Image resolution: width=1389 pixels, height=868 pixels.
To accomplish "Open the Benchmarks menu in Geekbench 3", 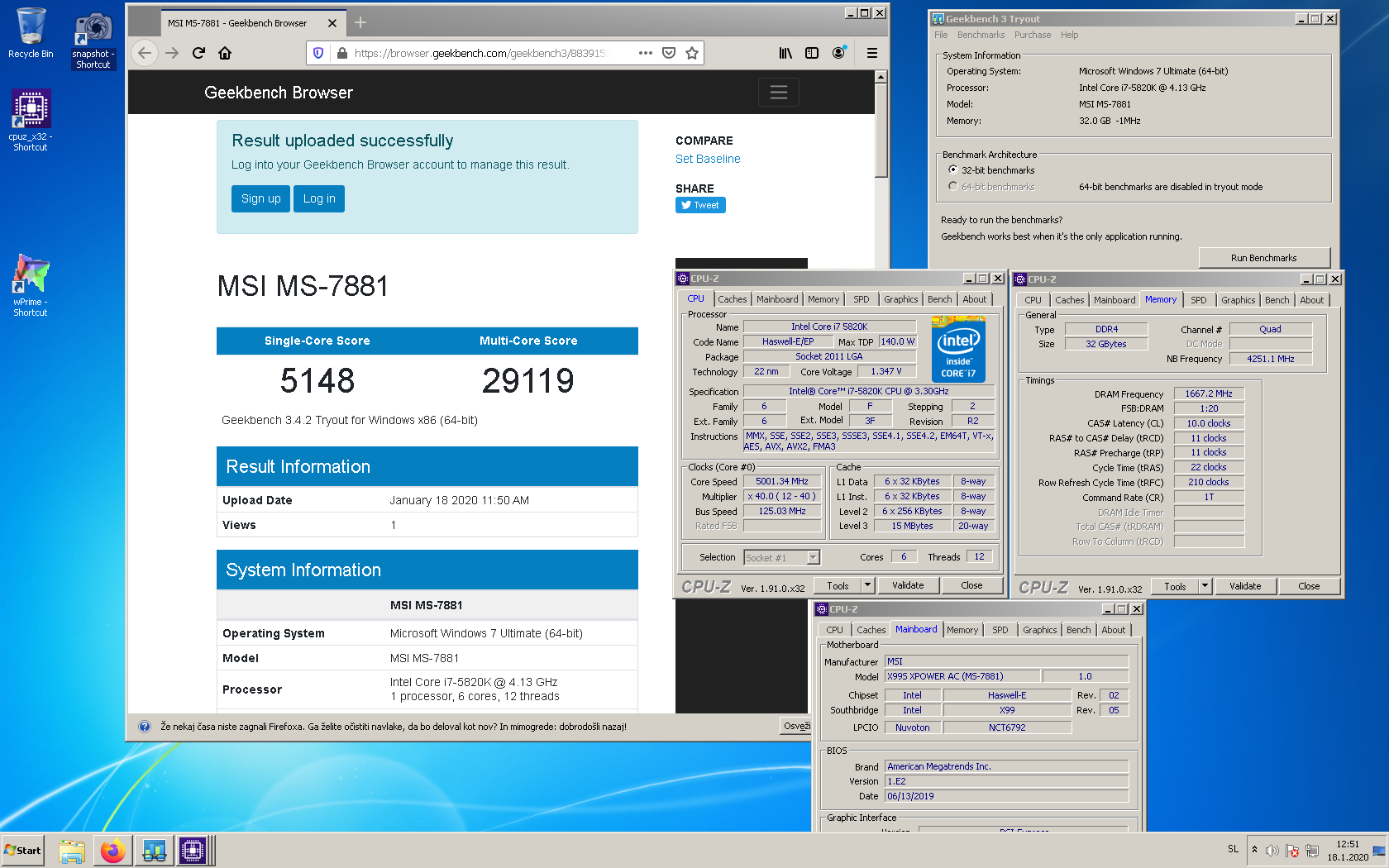I will point(981,35).
